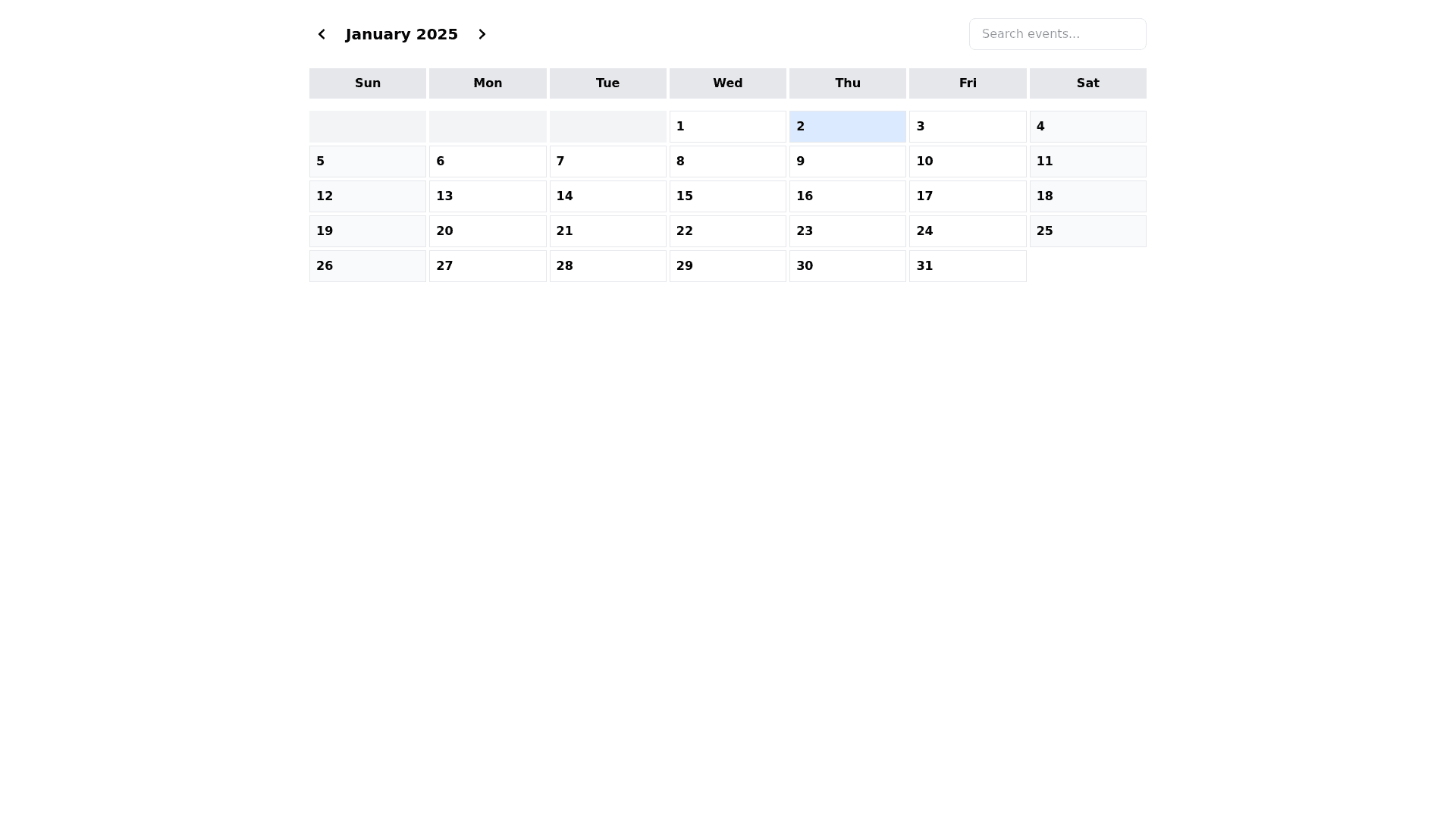Viewport: 1456px width, 819px height.
Task: Select highlighted January 2 date cell
Action: pos(847,127)
